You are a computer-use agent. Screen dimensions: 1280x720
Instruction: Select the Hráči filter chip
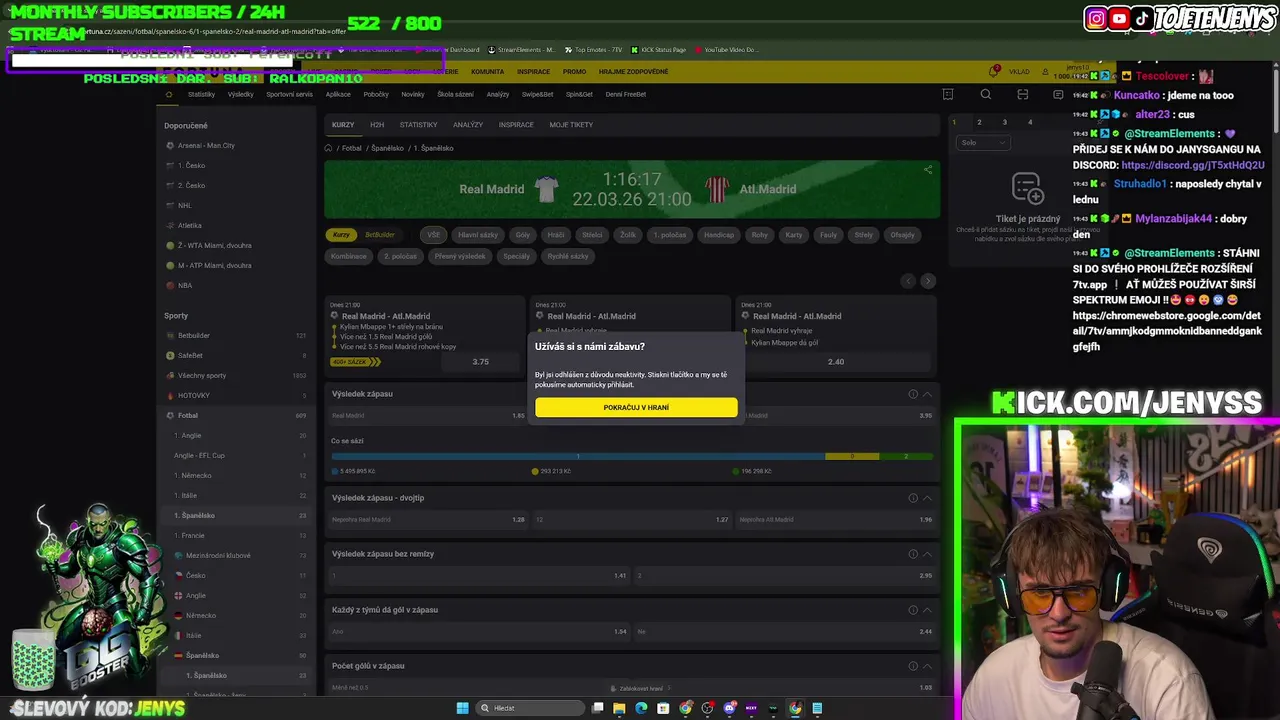pyautogui.click(x=556, y=235)
